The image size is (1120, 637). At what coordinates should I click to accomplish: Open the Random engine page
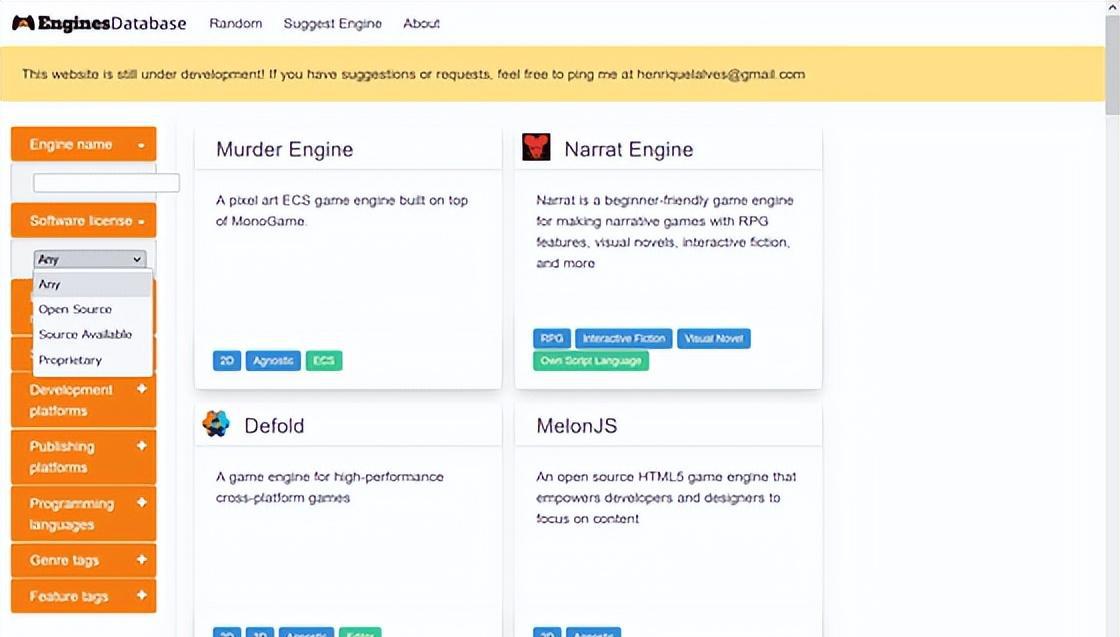(236, 24)
